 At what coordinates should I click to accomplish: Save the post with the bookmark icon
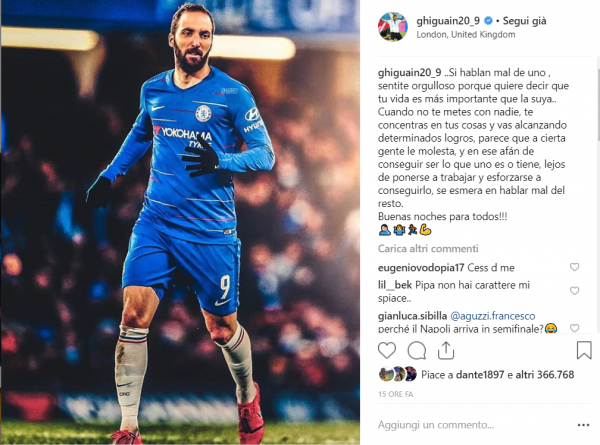click(584, 350)
